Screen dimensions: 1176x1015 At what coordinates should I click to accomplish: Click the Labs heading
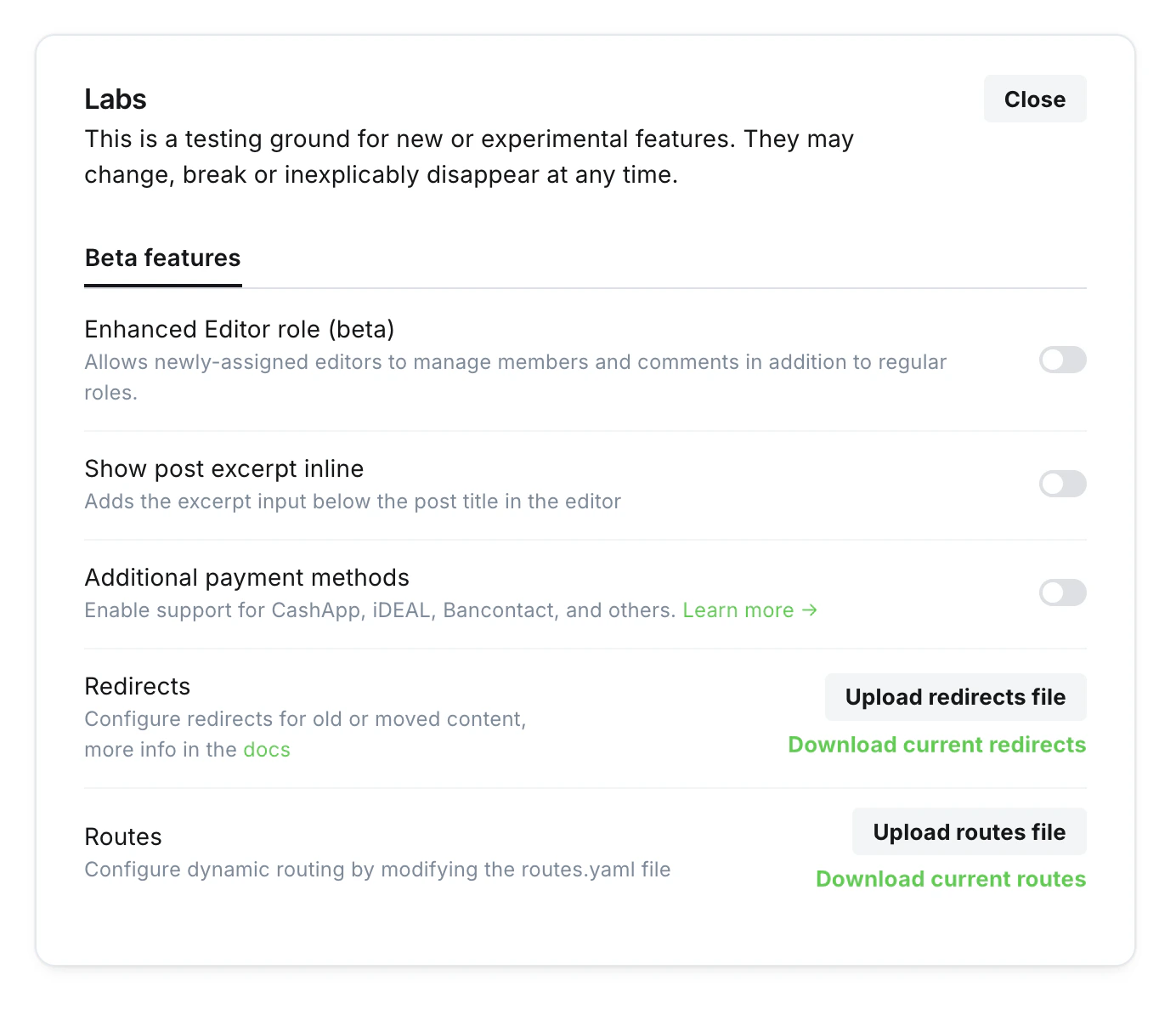(116, 99)
